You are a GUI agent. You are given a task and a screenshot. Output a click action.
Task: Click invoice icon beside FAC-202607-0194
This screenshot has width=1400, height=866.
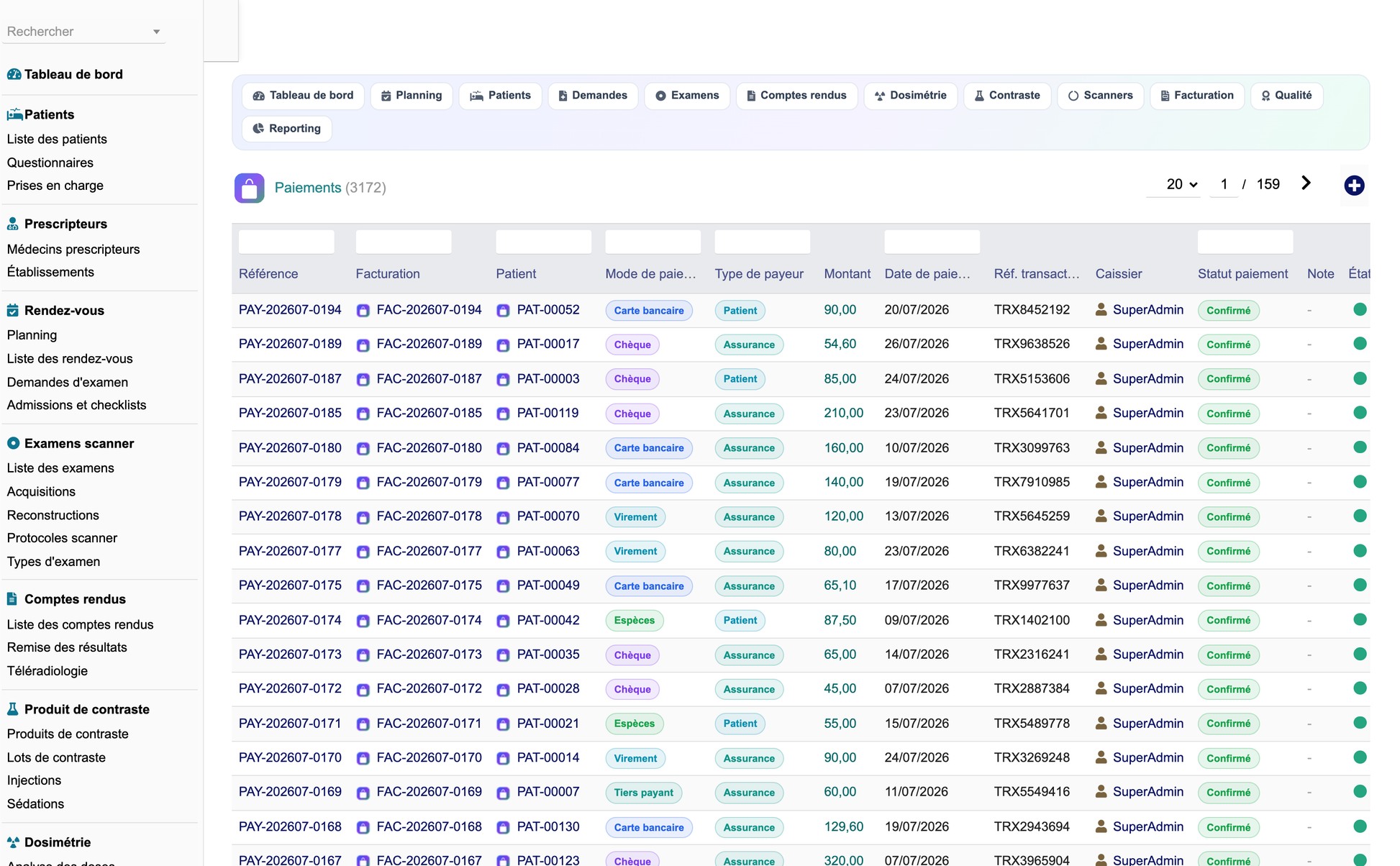363,311
